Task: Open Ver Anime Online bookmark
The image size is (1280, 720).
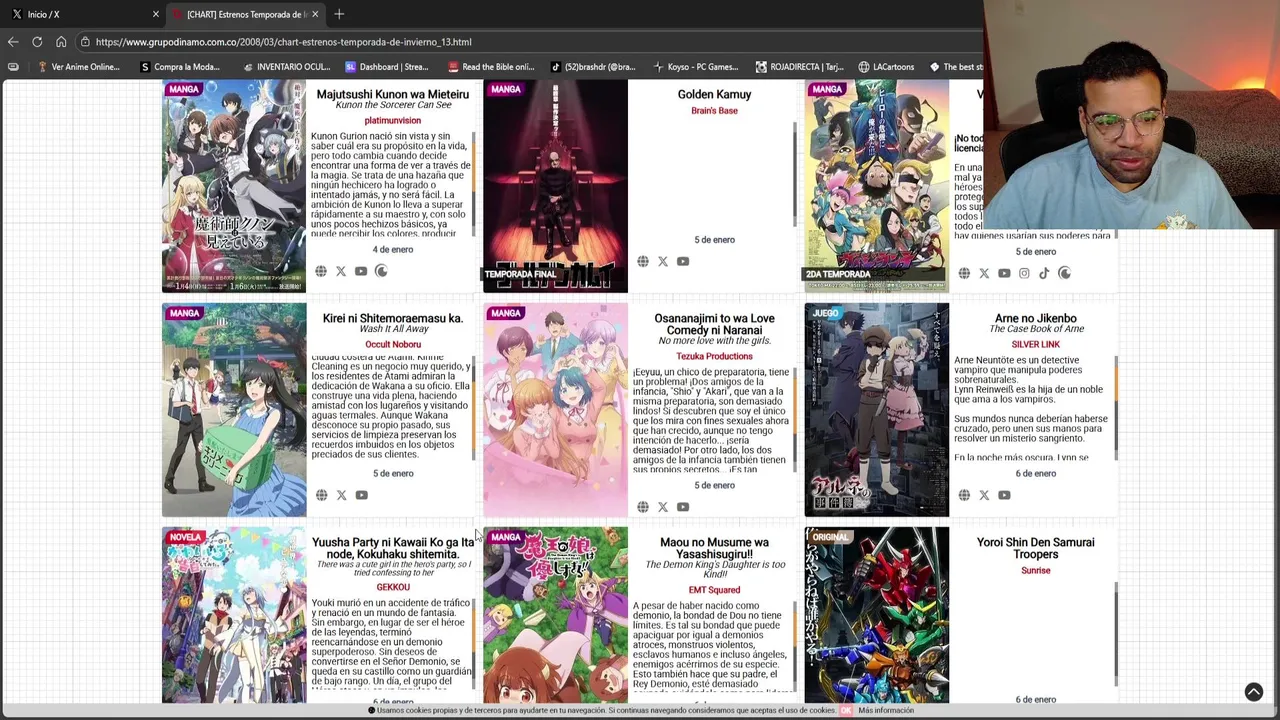Action: click(x=78, y=67)
